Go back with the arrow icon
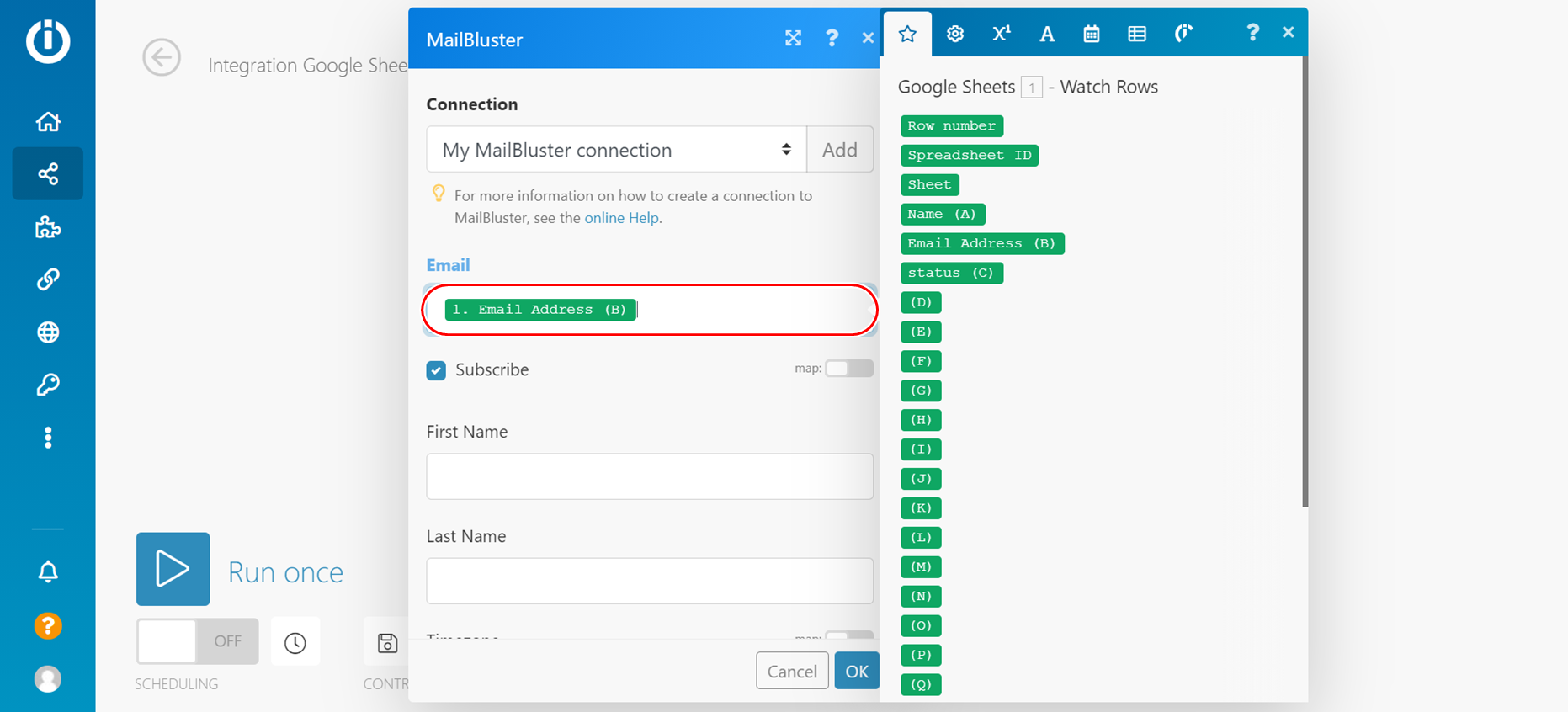Screen dimensions: 1568x712 [162, 58]
